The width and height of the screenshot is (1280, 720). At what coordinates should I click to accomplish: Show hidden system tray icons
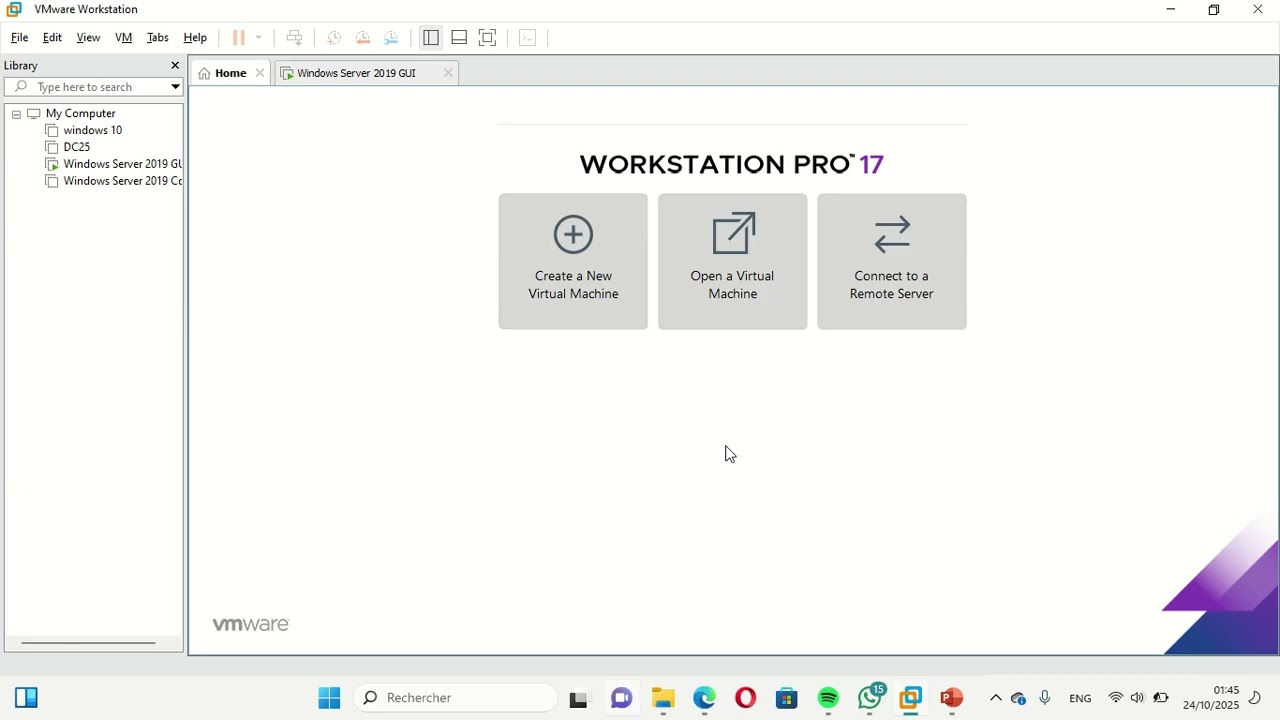tap(995, 699)
